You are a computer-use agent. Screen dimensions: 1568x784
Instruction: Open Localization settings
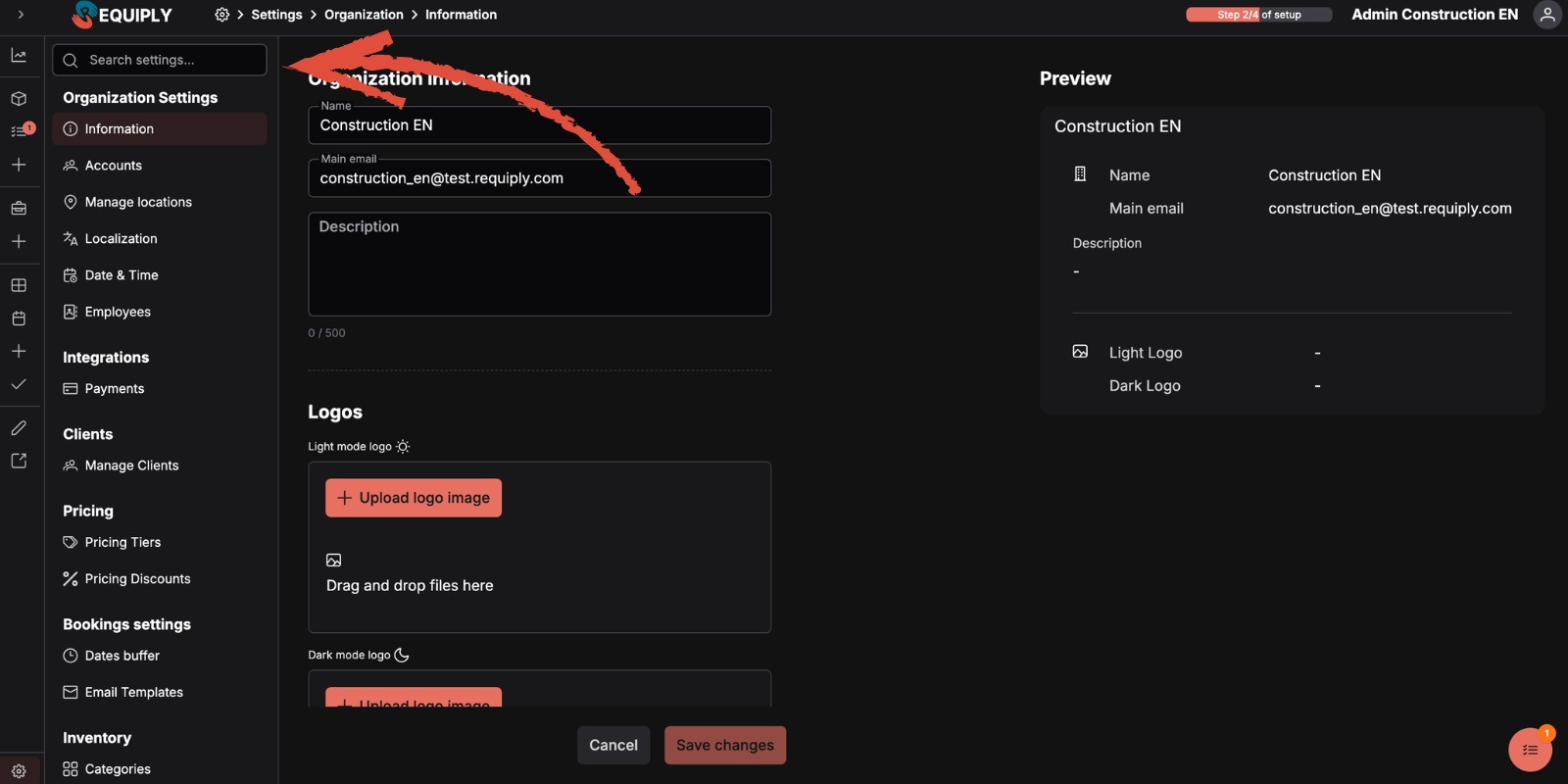tap(160, 238)
